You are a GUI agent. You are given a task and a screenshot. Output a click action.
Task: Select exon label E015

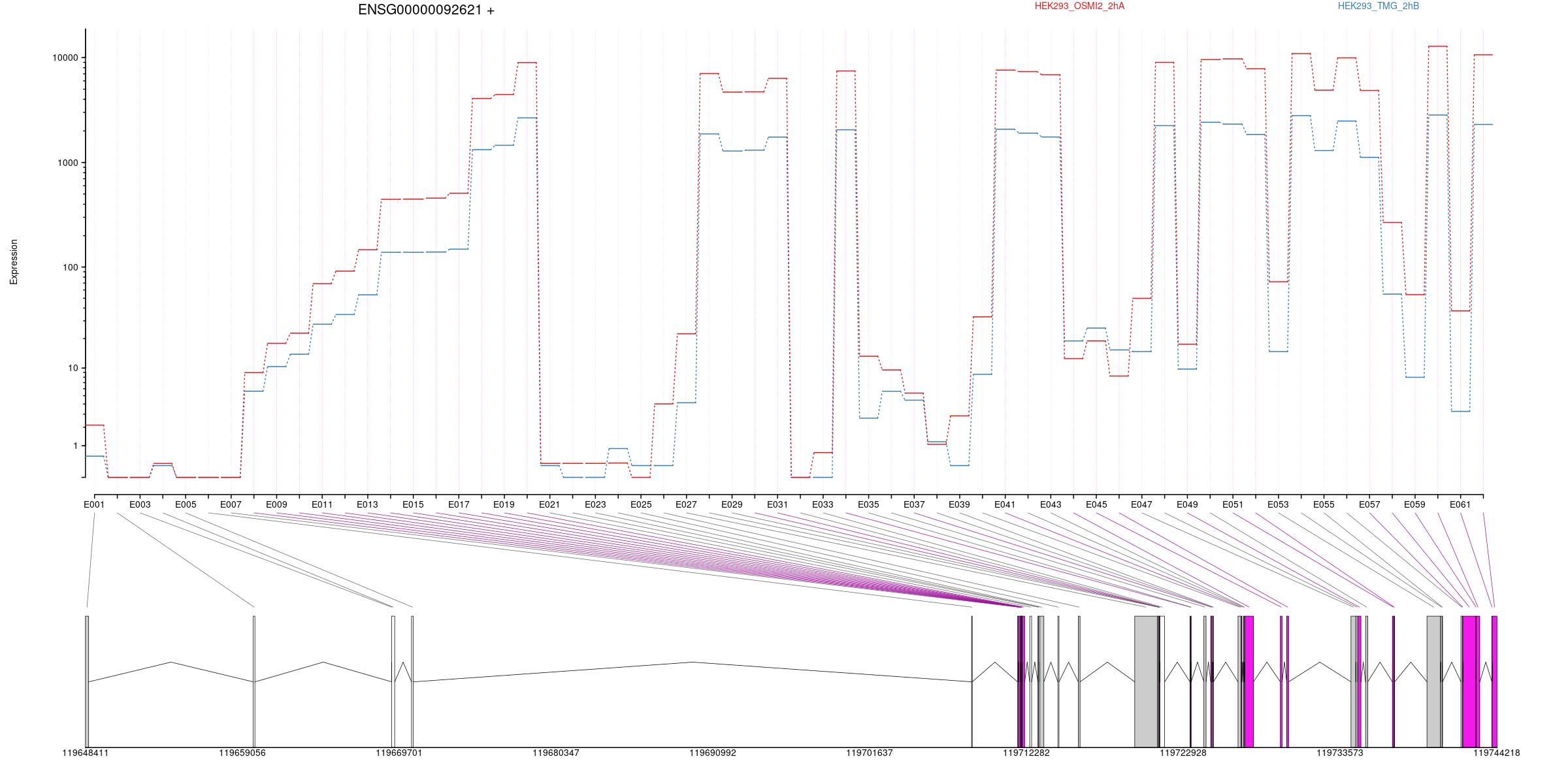[413, 505]
